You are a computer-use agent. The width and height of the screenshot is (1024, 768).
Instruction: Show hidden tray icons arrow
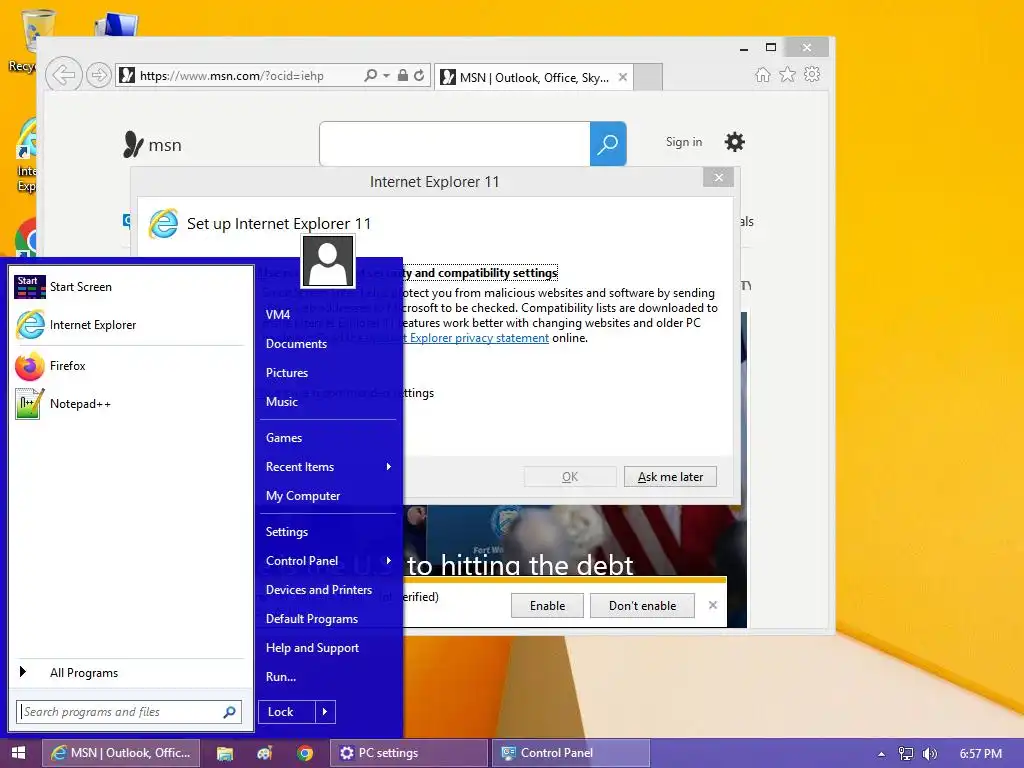point(881,754)
